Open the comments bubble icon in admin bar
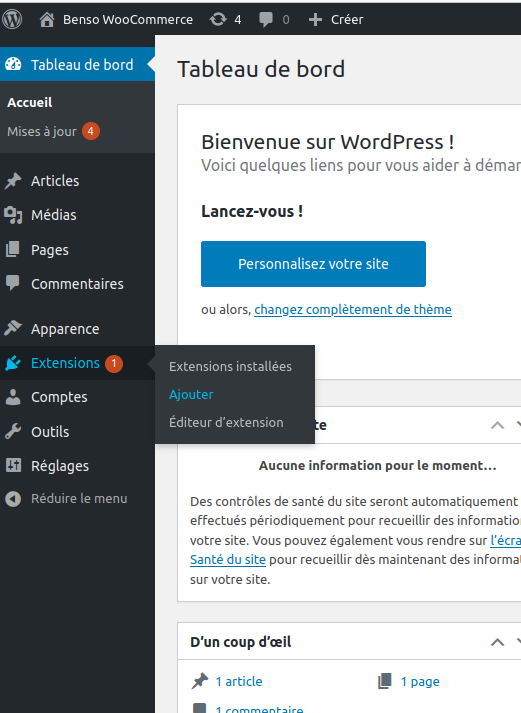The image size is (521, 713). [x=266, y=20]
